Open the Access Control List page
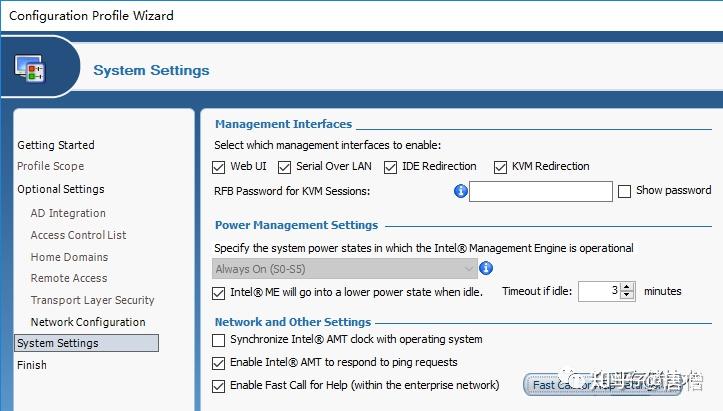Screen dimensions: 723x411 click(79, 235)
